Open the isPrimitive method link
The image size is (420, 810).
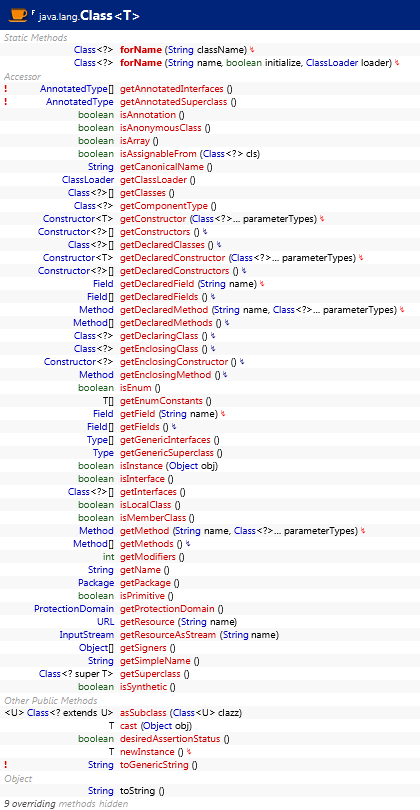pyautogui.click(x=143, y=596)
